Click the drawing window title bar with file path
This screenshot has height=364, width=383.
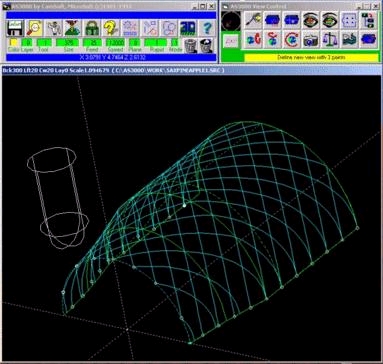pos(191,70)
